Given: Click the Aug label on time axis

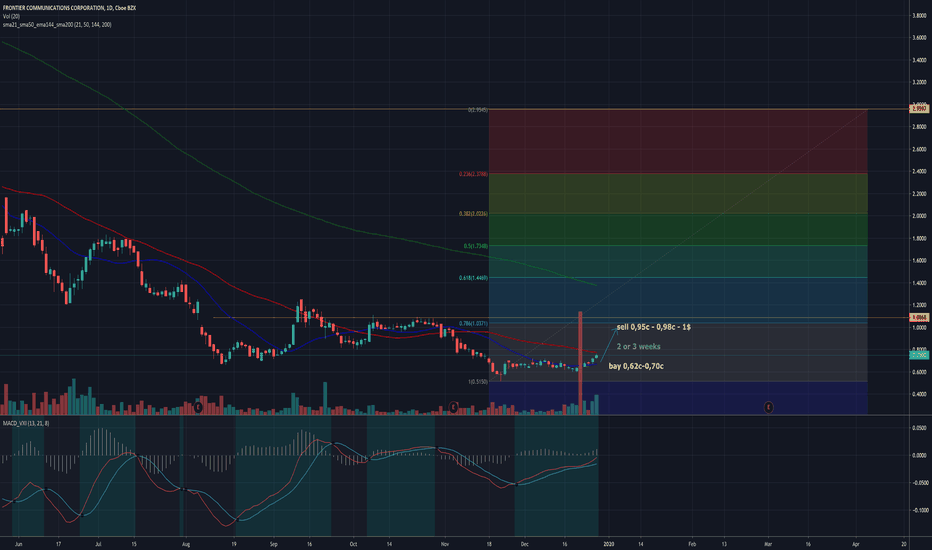Looking at the screenshot, I should pyautogui.click(x=185, y=544).
